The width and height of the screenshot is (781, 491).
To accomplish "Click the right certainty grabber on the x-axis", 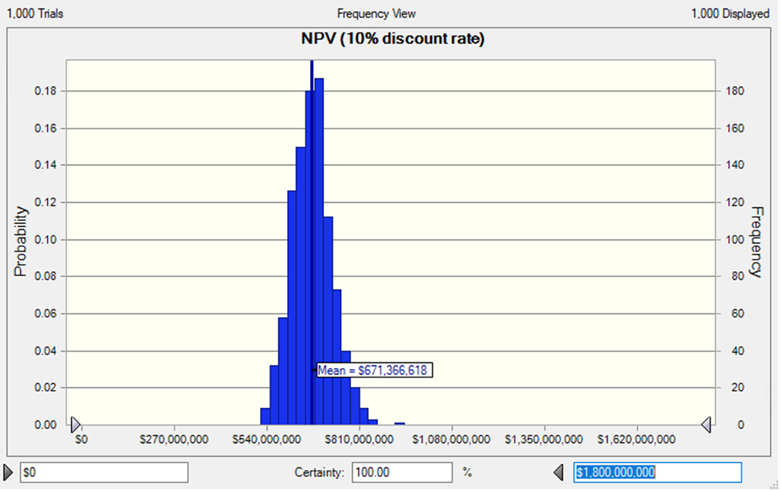I will (x=707, y=425).
